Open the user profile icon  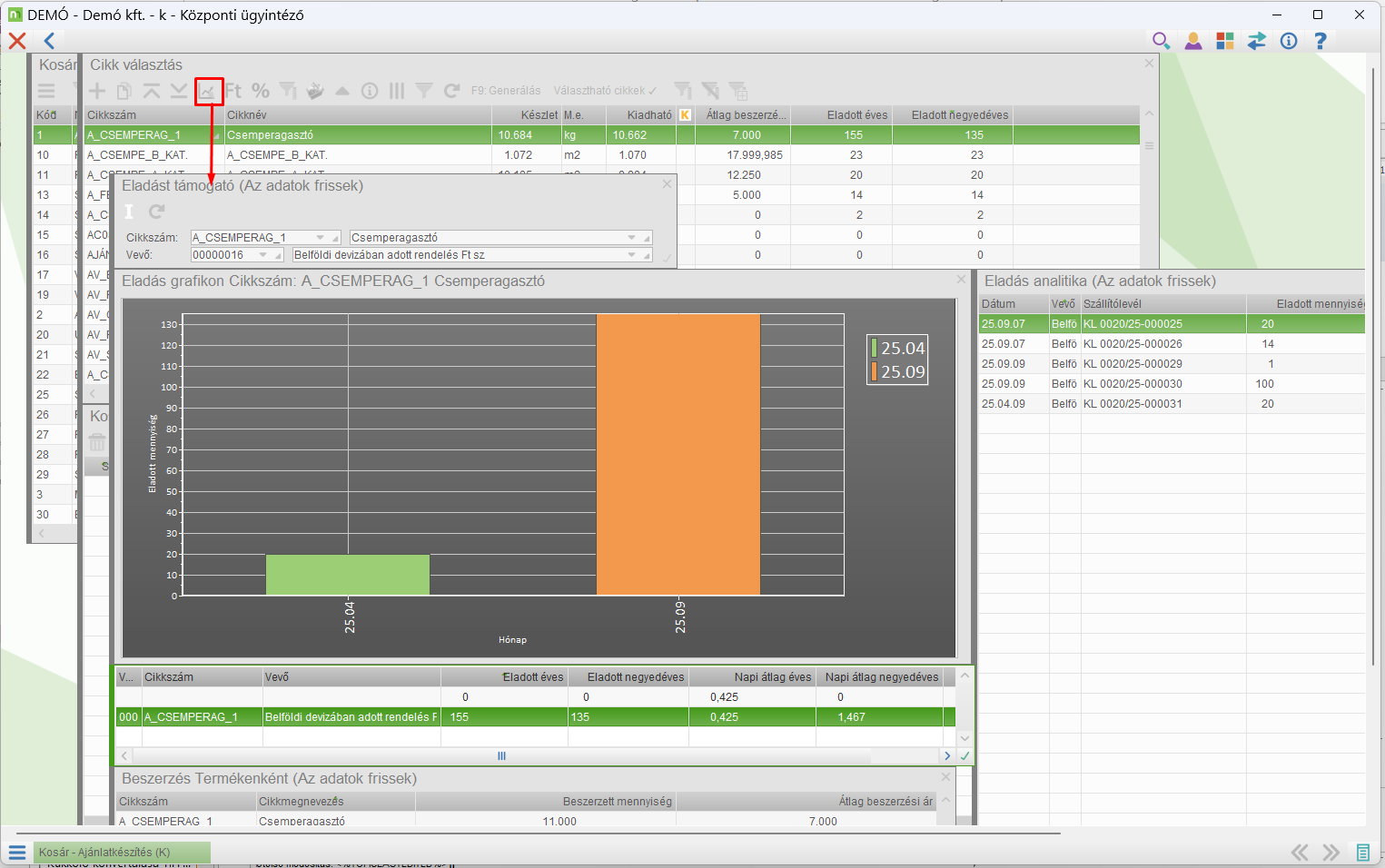click(1193, 41)
